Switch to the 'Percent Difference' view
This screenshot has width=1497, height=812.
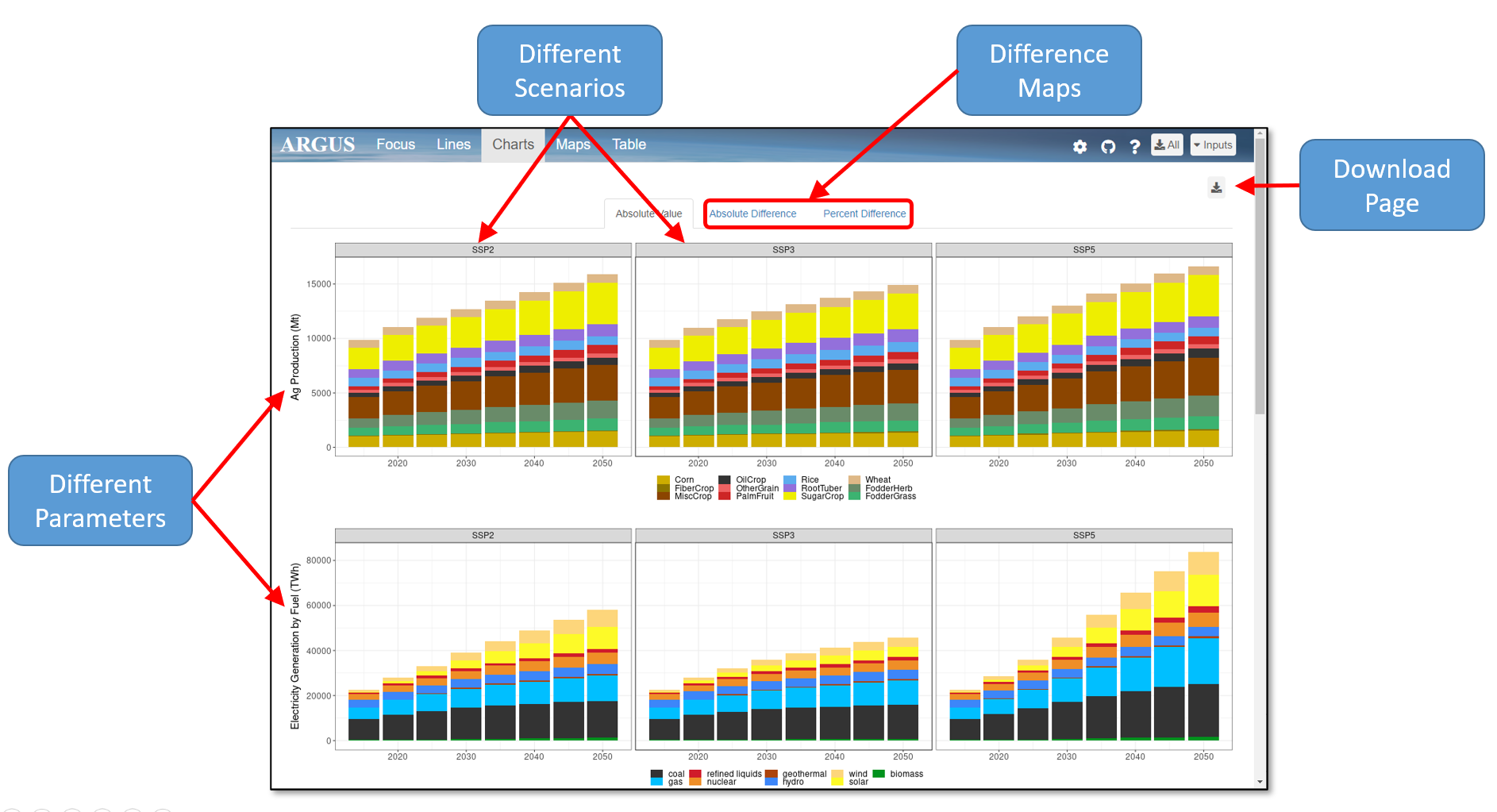pos(864,214)
